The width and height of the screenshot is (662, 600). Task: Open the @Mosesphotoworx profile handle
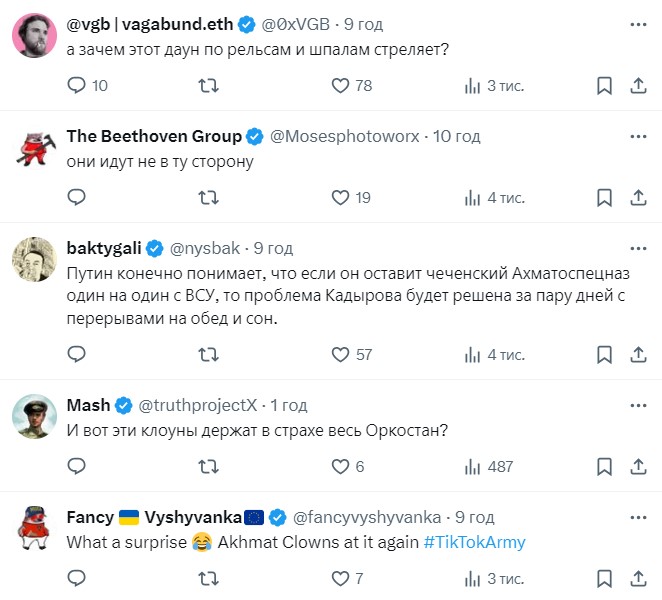(345, 136)
